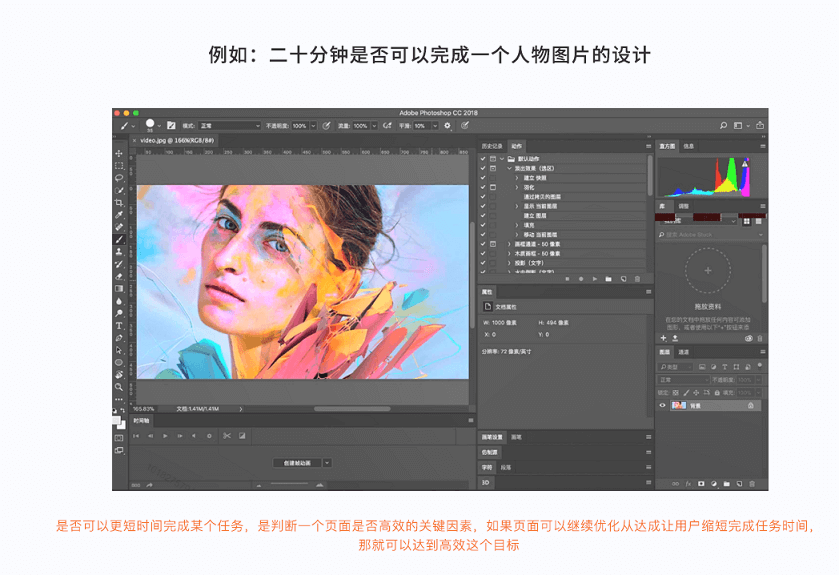
Task: Select the Hand tool
Action: [x=119, y=375]
